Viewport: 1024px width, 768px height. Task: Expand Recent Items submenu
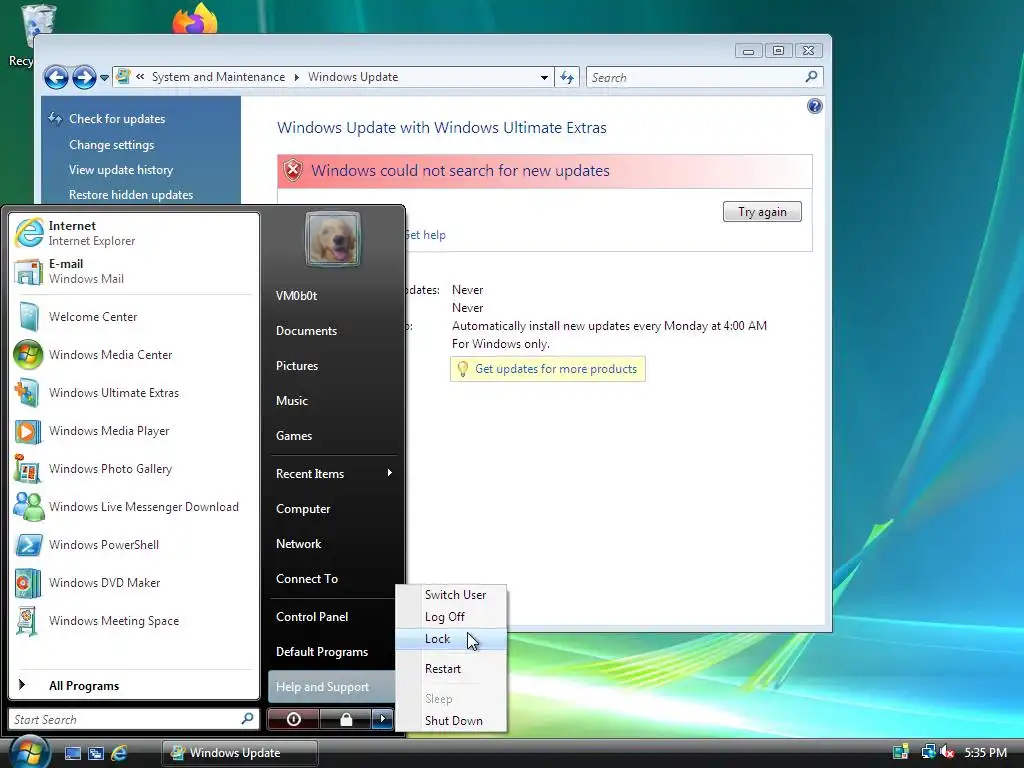(x=333, y=473)
